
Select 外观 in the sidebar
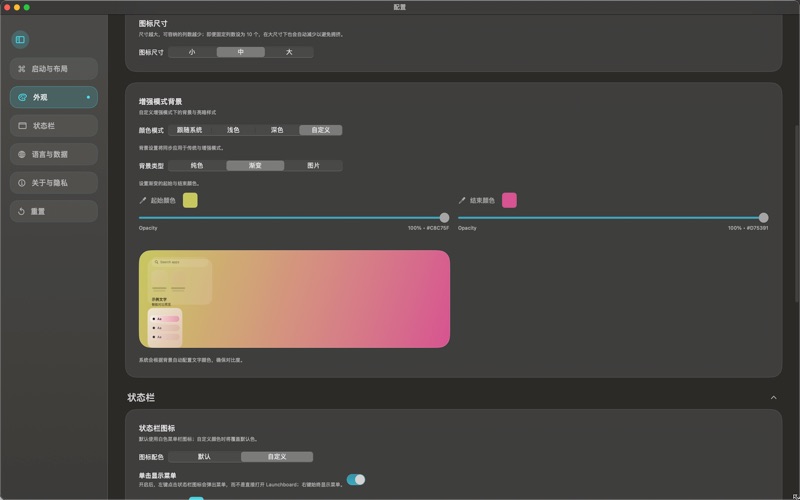click(x=54, y=97)
